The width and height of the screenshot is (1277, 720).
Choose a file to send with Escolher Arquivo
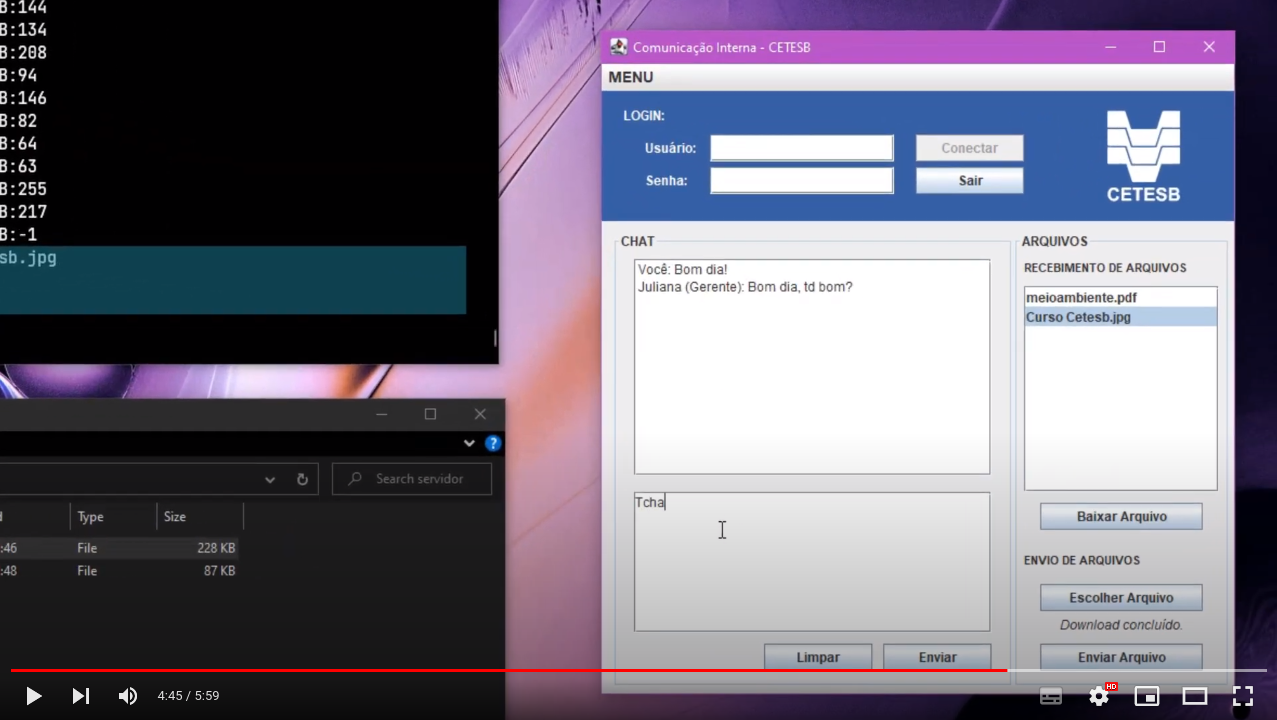1120,597
